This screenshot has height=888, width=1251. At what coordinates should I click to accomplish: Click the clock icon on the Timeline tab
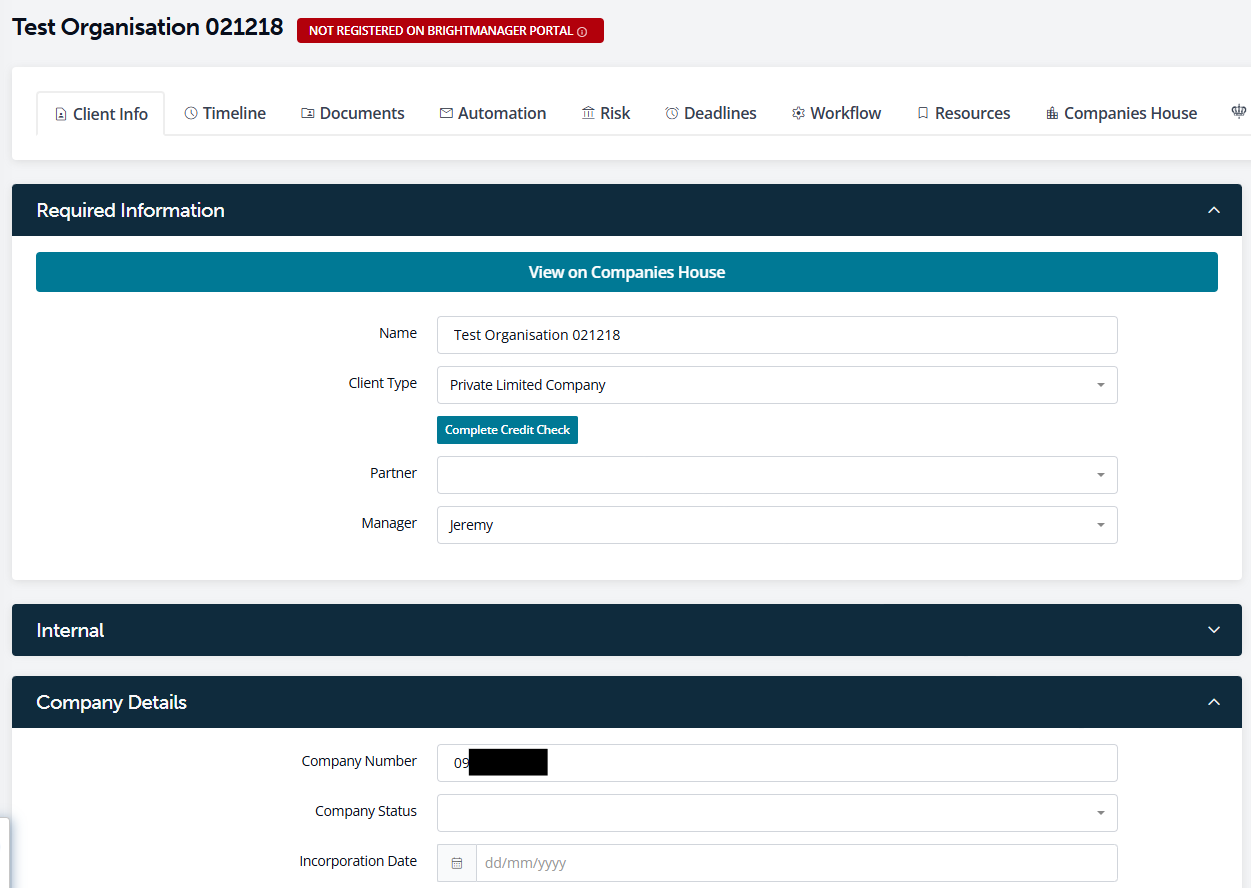tap(191, 113)
